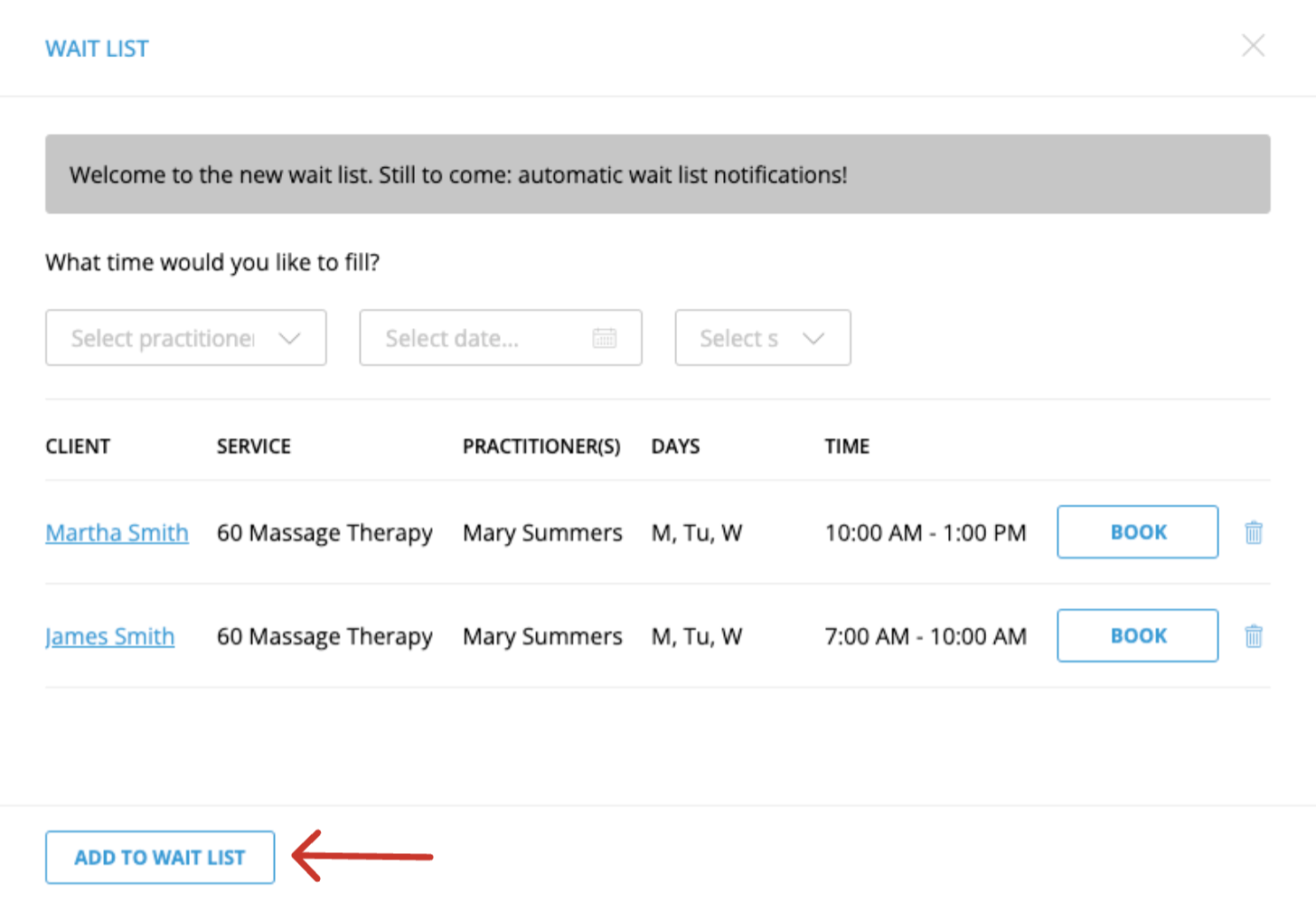Open Martha Smith's client profile link
This screenshot has height=901, width=1316.
tap(117, 532)
